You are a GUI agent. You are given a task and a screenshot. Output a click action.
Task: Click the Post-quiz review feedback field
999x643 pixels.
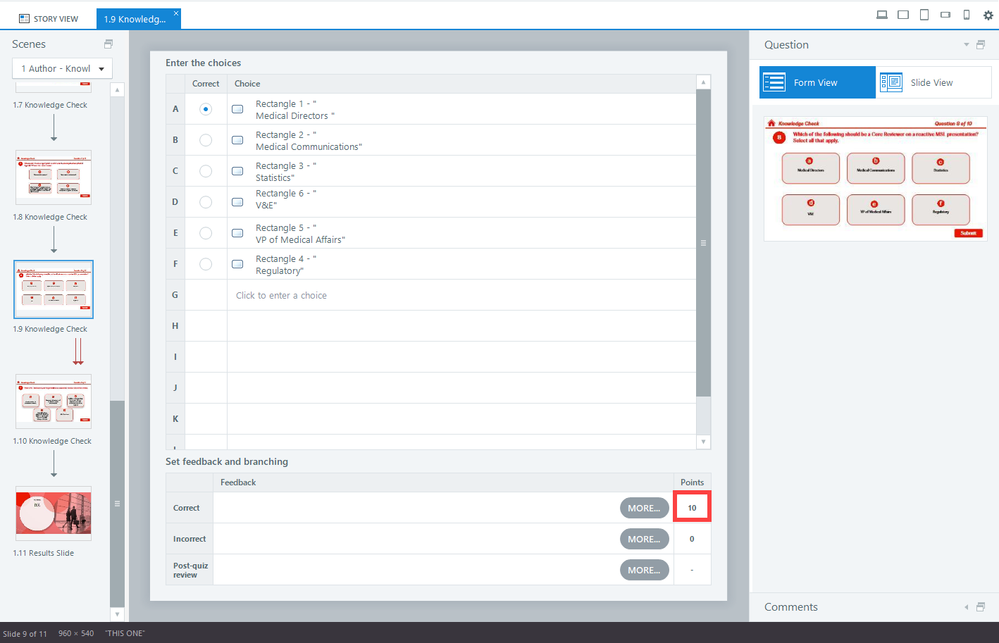pyautogui.click(x=415, y=570)
